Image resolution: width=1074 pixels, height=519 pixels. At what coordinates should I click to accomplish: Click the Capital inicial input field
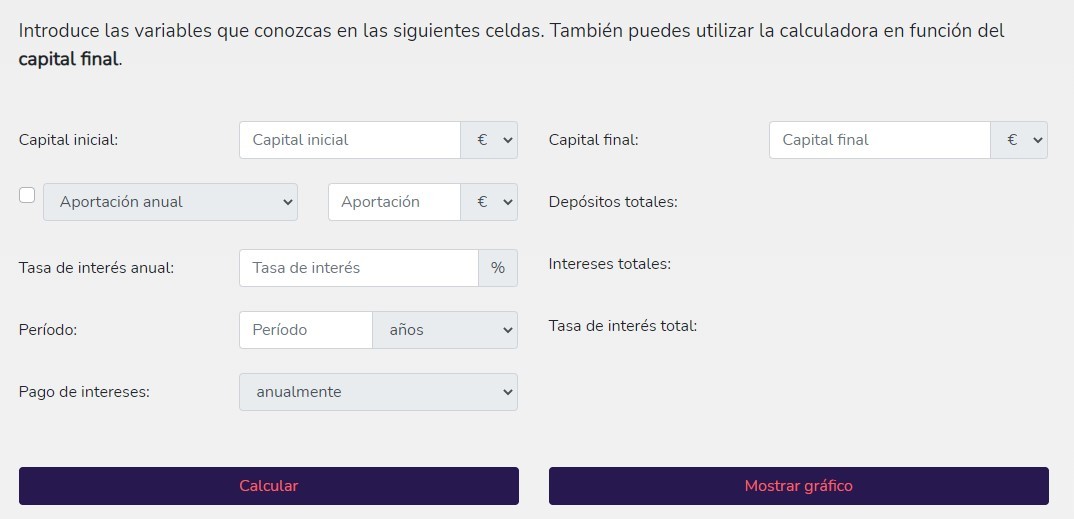point(350,140)
